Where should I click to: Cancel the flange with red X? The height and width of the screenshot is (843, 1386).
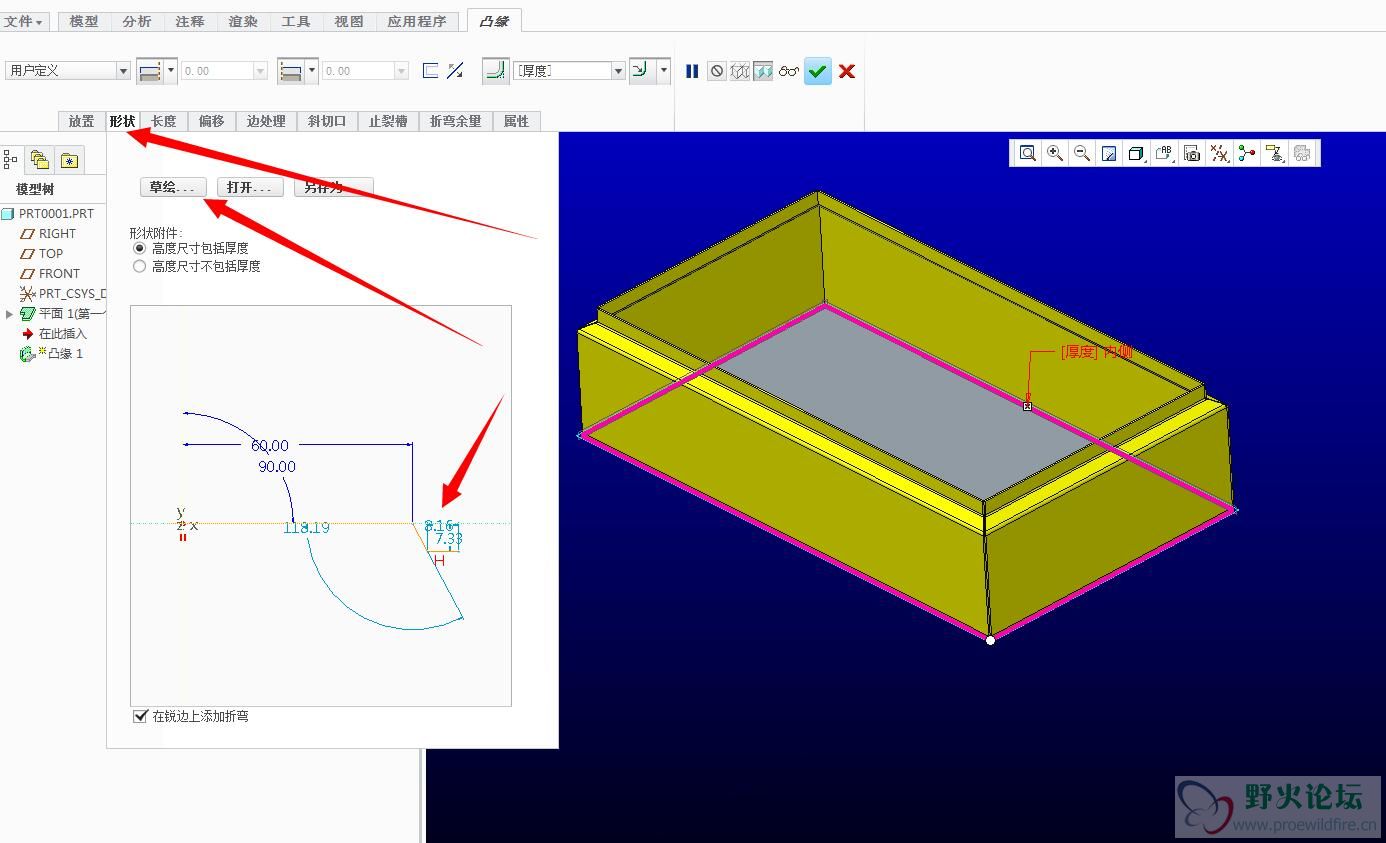tap(847, 71)
